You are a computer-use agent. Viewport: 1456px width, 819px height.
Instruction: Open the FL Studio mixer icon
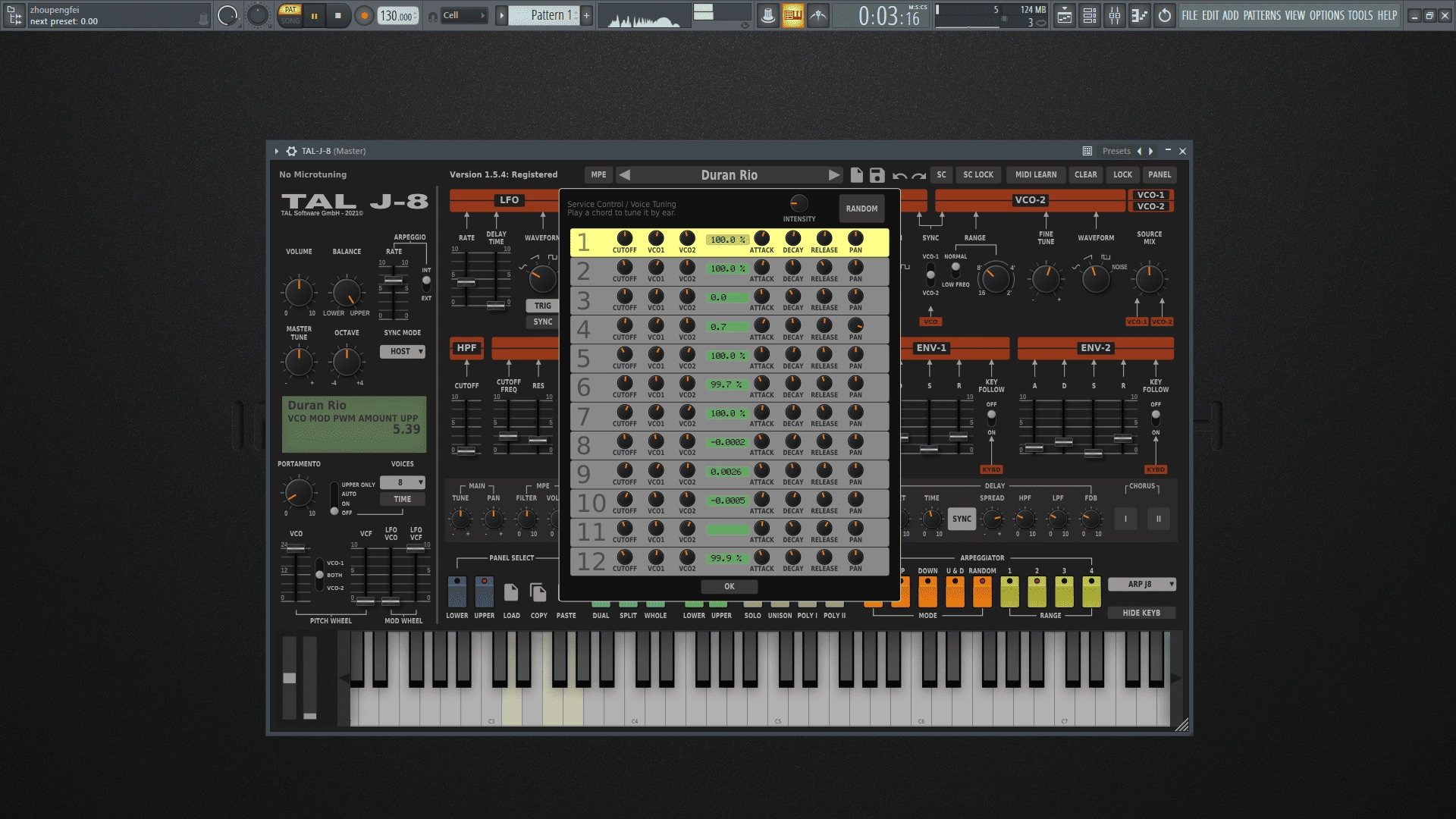point(1115,15)
